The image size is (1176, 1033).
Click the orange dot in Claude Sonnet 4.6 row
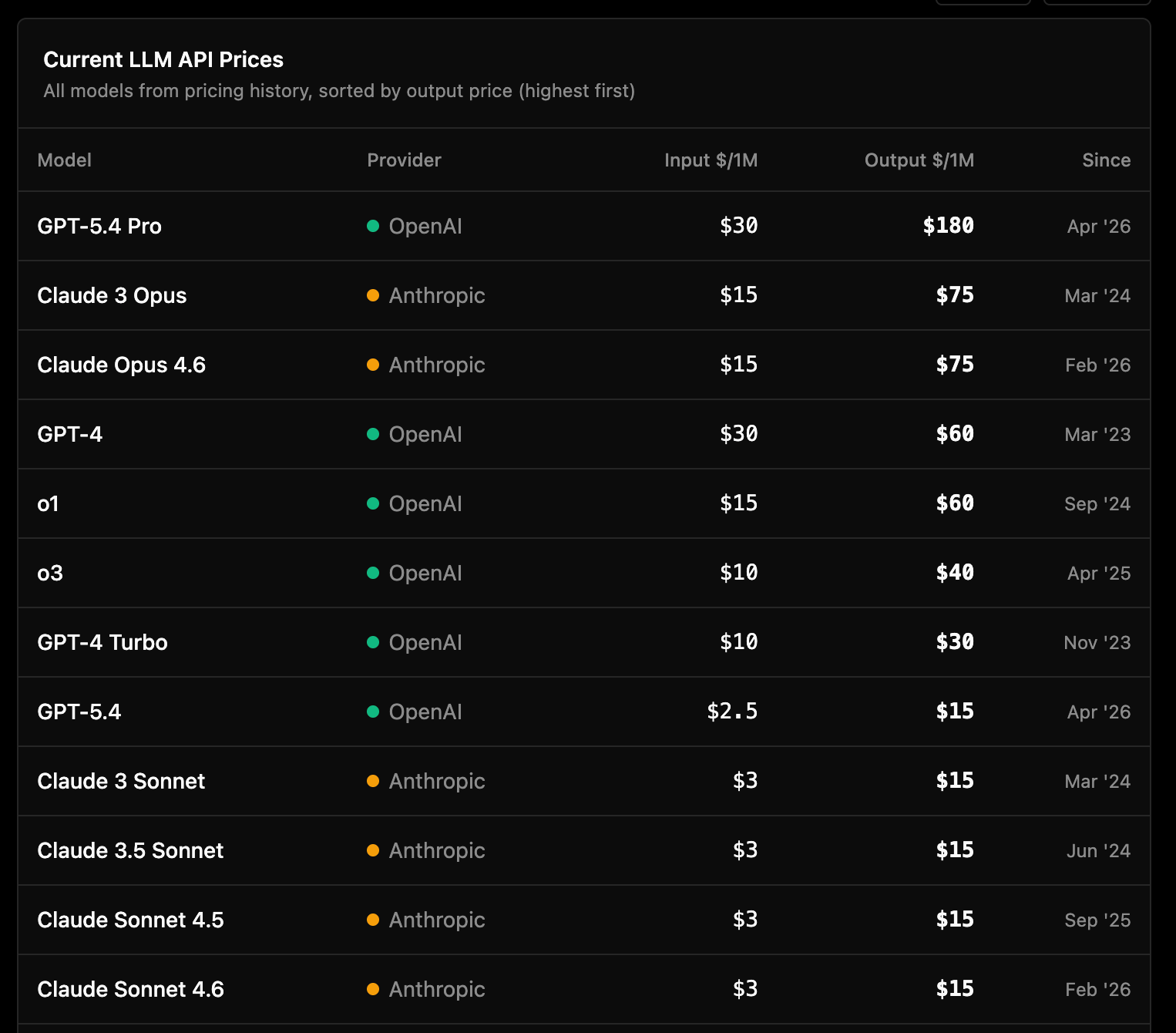pos(373,989)
